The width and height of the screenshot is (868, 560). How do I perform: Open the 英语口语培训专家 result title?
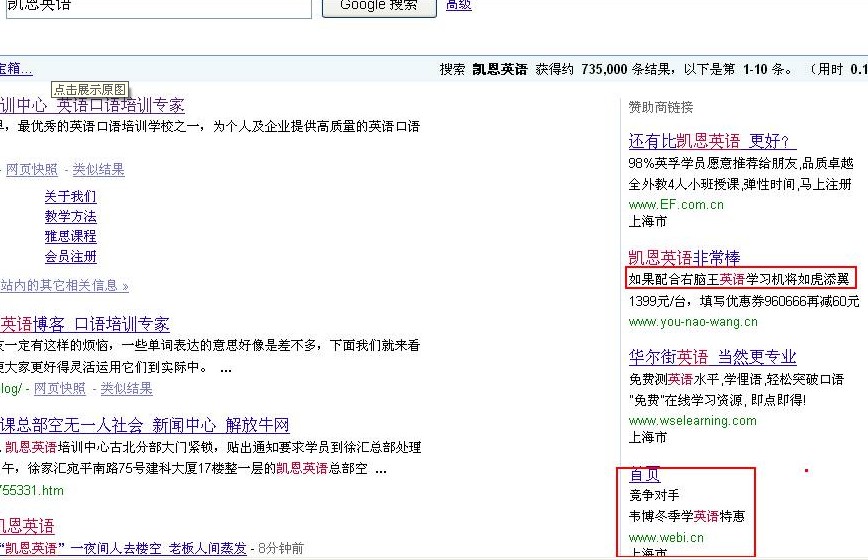pos(121,105)
